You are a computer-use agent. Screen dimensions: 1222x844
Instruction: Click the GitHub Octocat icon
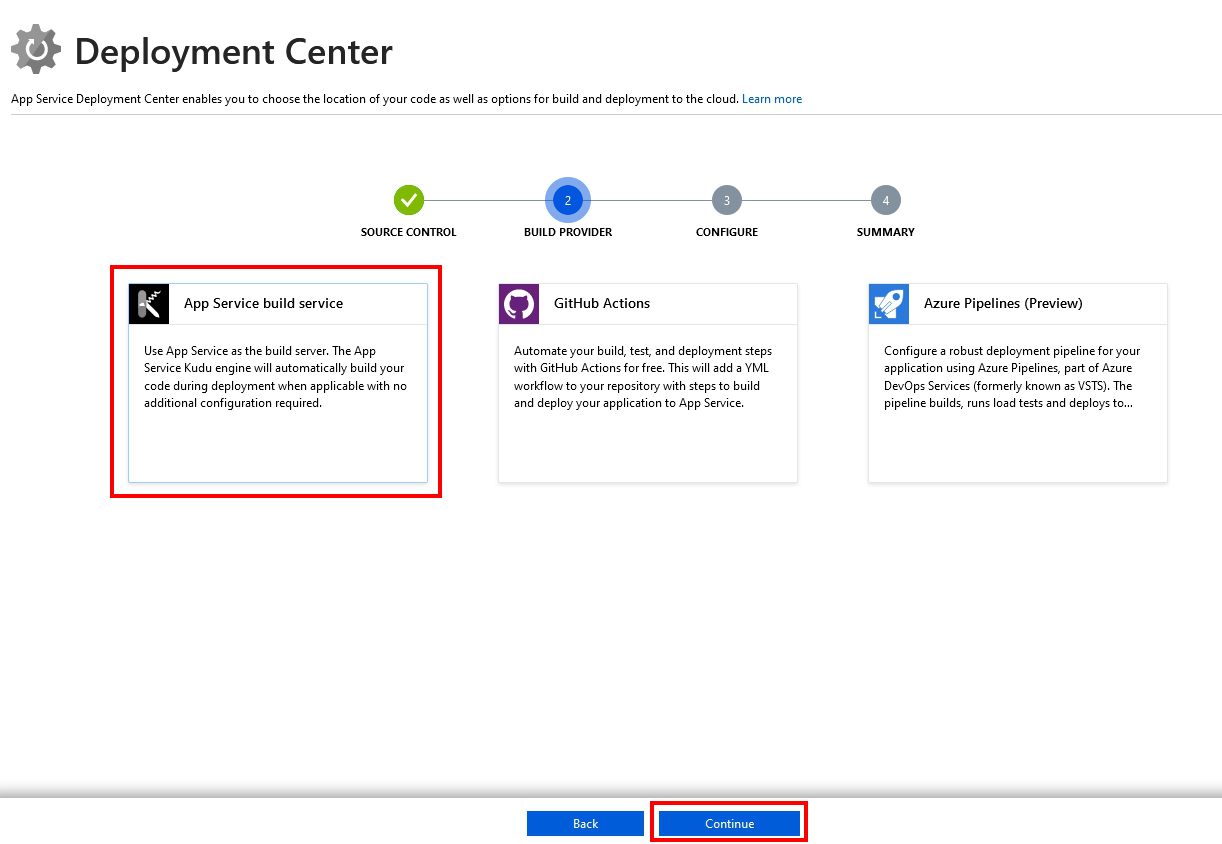point(519,304)
